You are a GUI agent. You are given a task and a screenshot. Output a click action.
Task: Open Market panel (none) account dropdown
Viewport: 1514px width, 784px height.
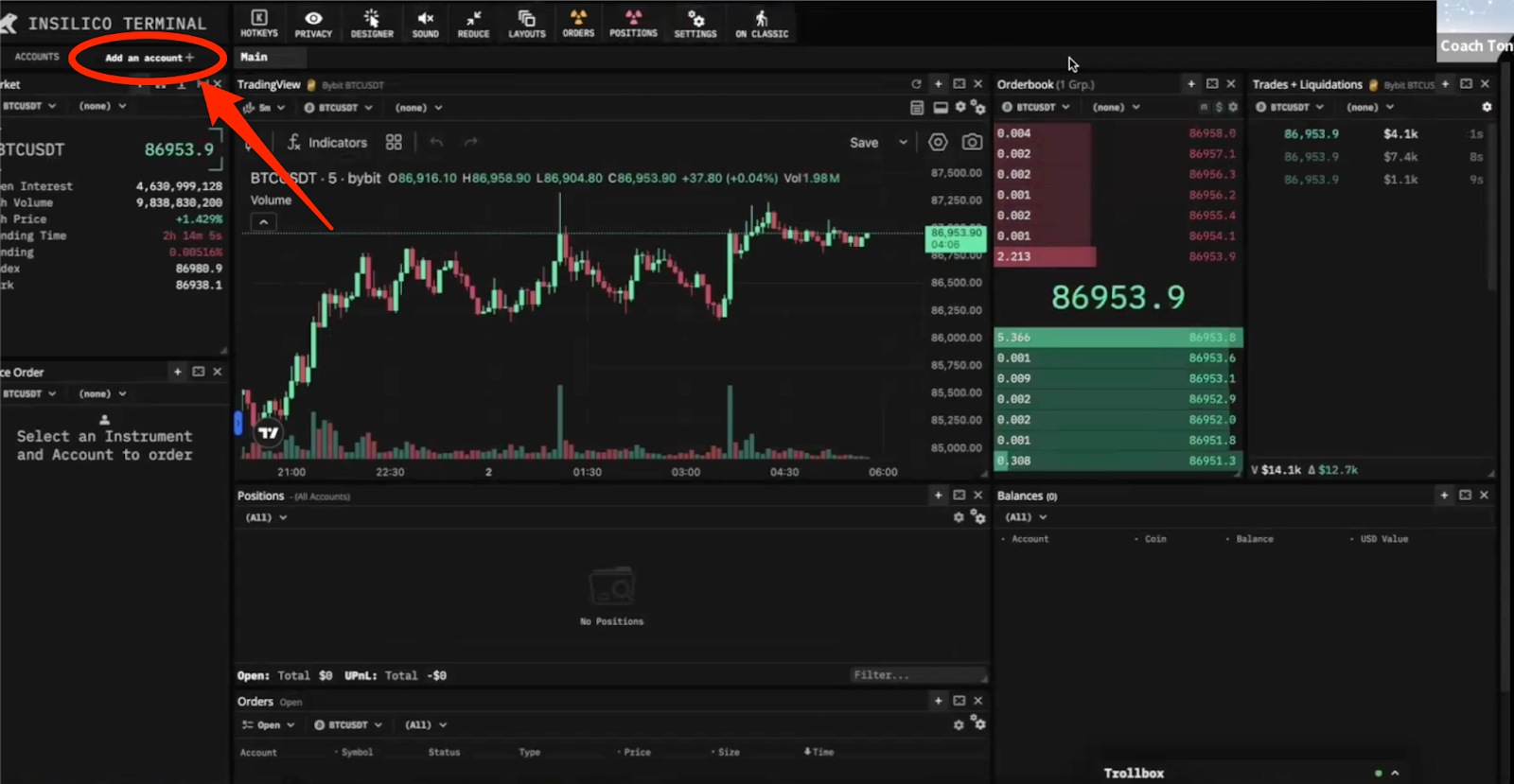(x=102, y=106)
